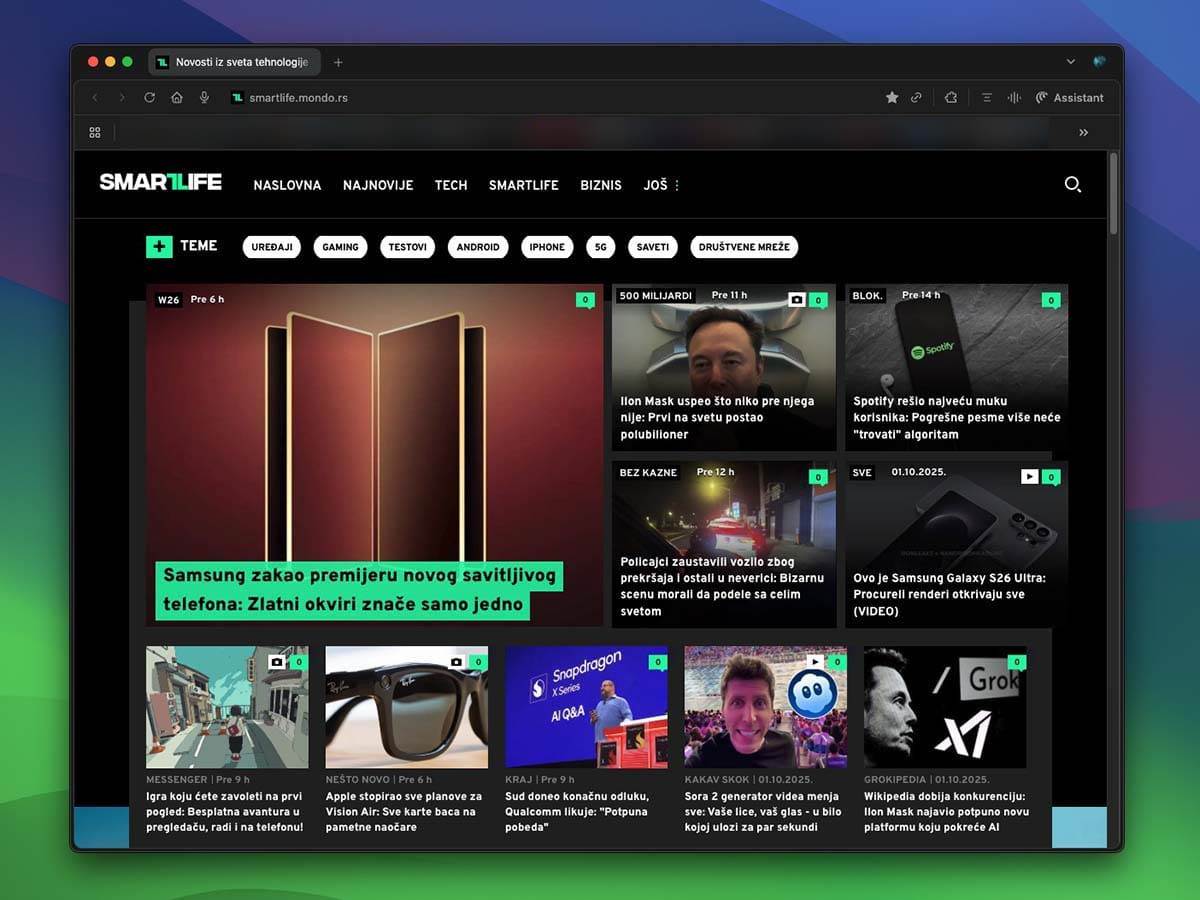Open the Samsung foldable phone headline article

point(357,590)
